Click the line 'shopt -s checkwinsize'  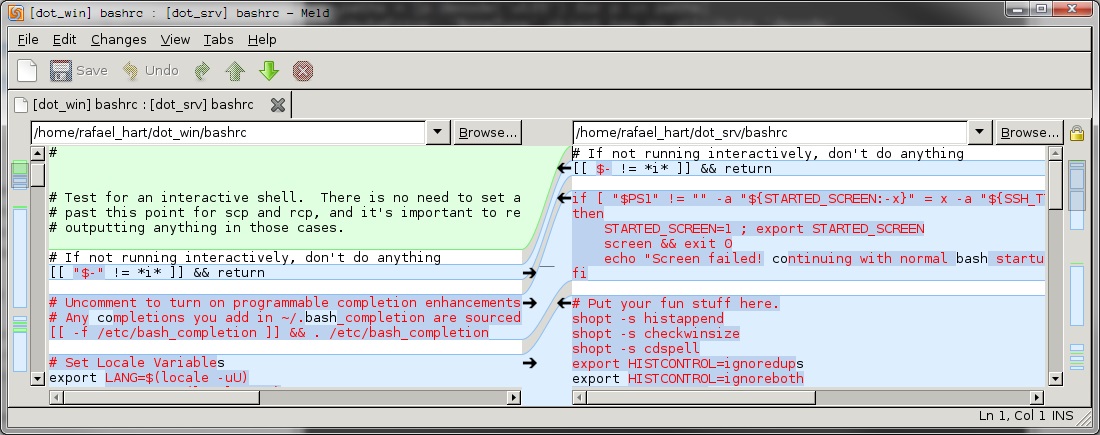(x=656, y=333)
